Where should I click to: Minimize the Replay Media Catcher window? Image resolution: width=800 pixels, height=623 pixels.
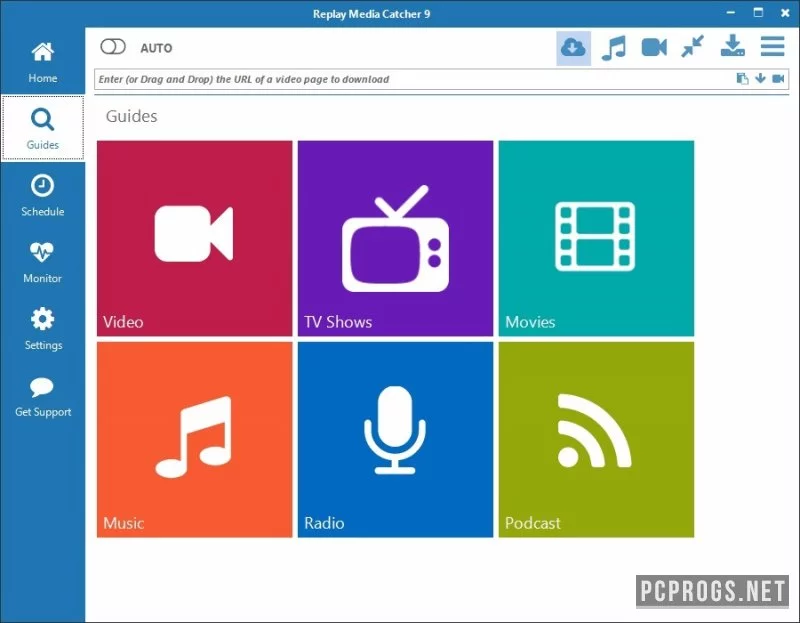pyautogui.click(x=731, y=12)
